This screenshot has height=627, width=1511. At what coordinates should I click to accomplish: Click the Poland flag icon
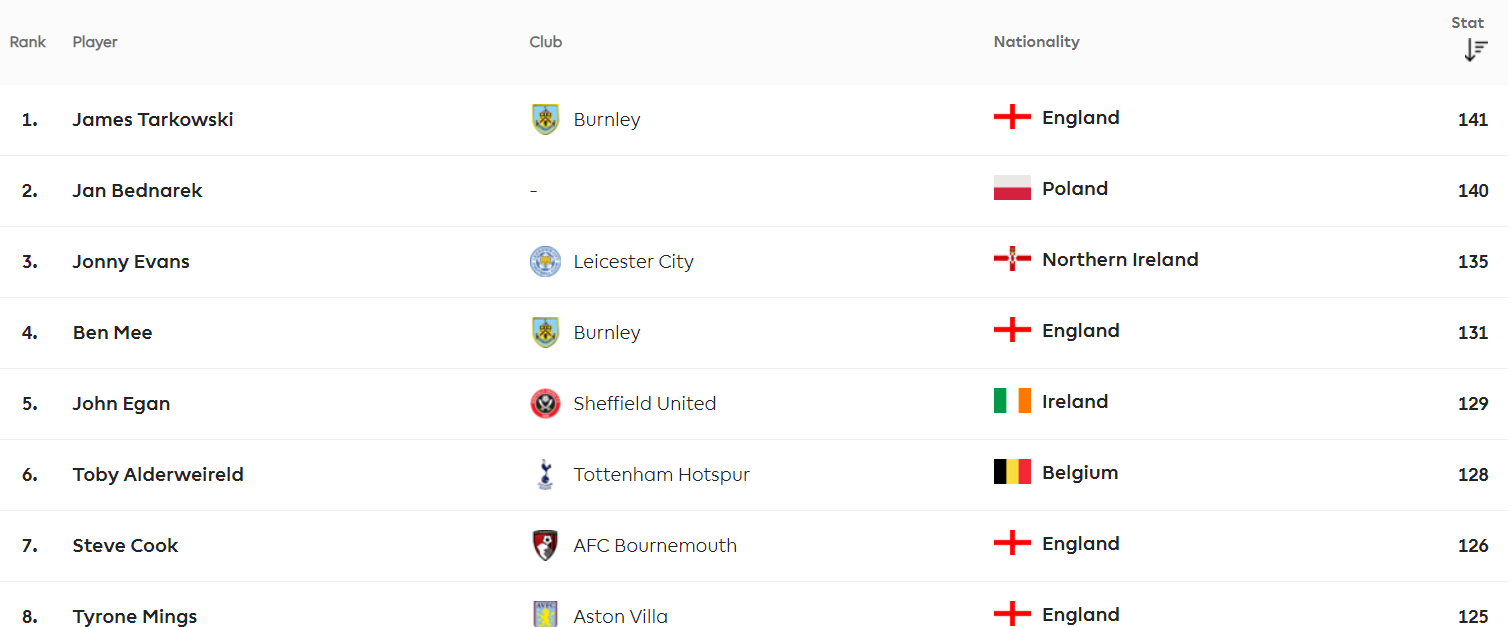(x=1012, y=188)
